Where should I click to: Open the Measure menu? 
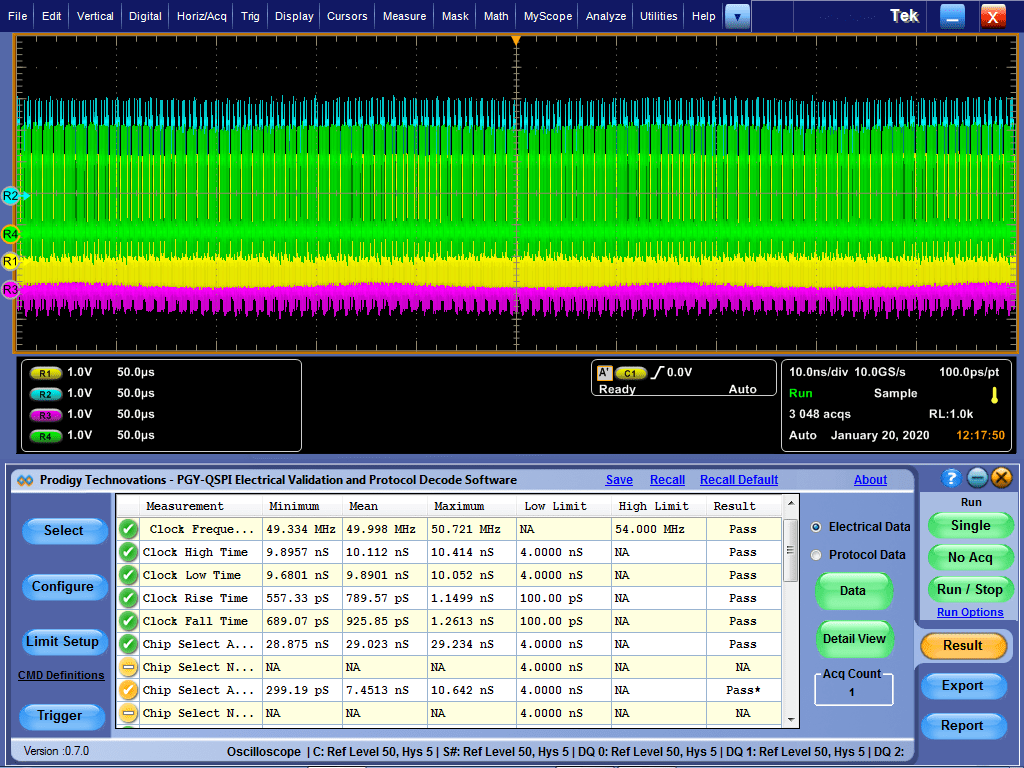[x=404, y=16]
